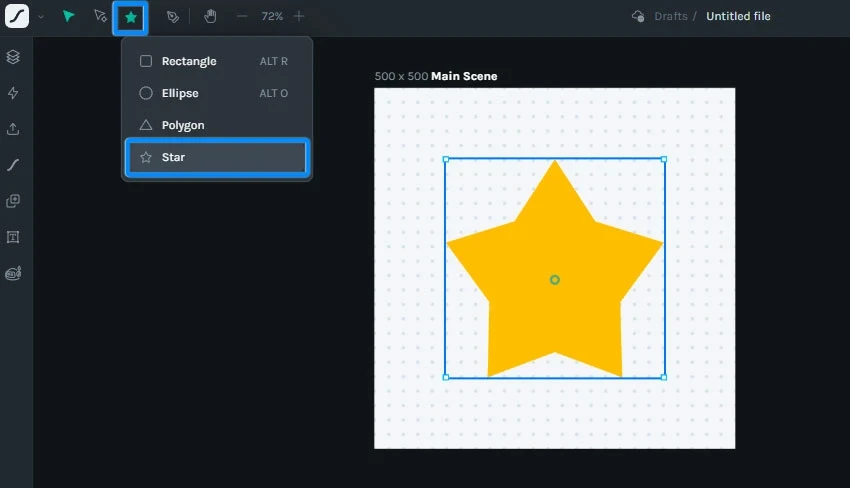Open the star shape tool menu

[x=131, y=17]
